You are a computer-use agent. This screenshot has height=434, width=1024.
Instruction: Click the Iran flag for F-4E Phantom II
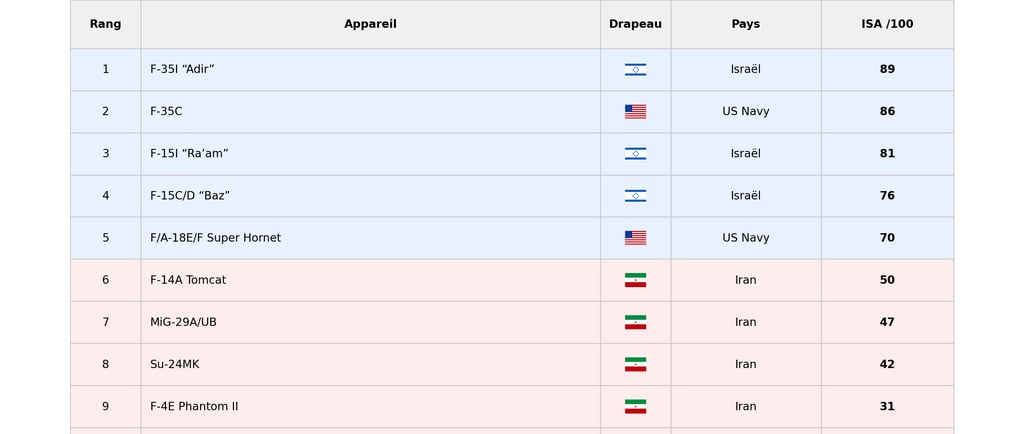[x=635, y=407]
